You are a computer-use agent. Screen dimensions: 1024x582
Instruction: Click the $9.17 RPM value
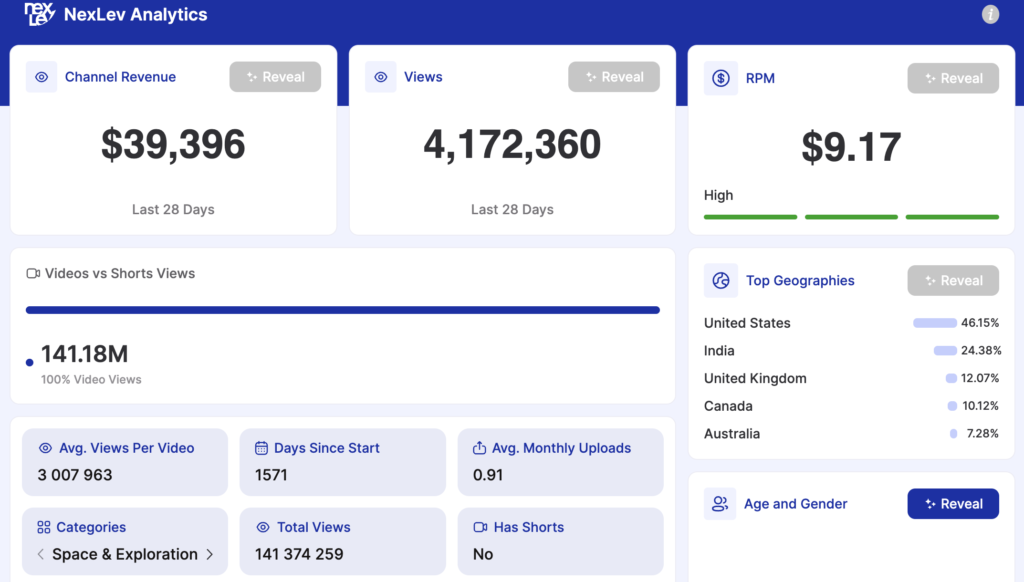(851, 147)
